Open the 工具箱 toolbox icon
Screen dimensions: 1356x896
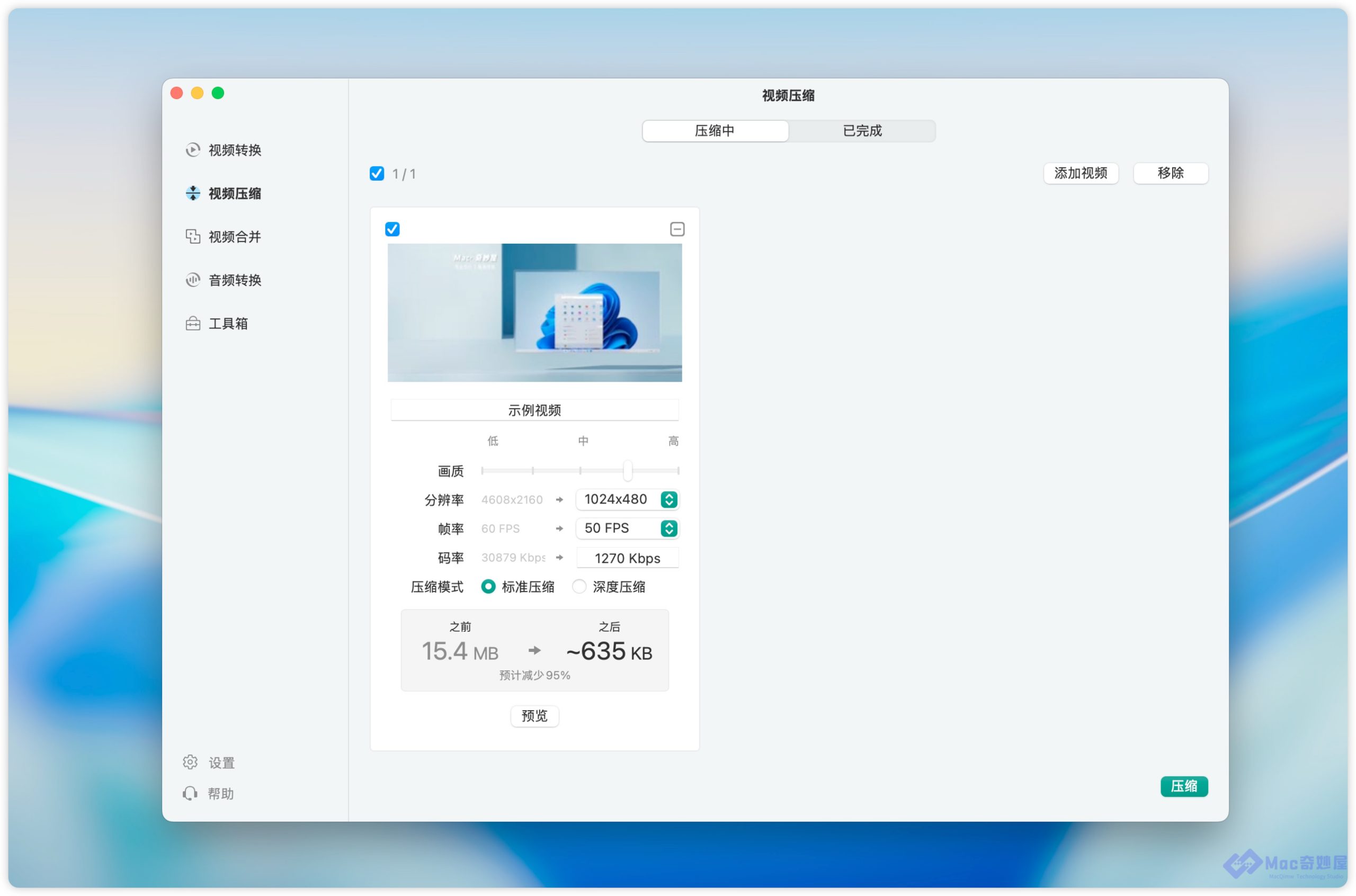193,324
